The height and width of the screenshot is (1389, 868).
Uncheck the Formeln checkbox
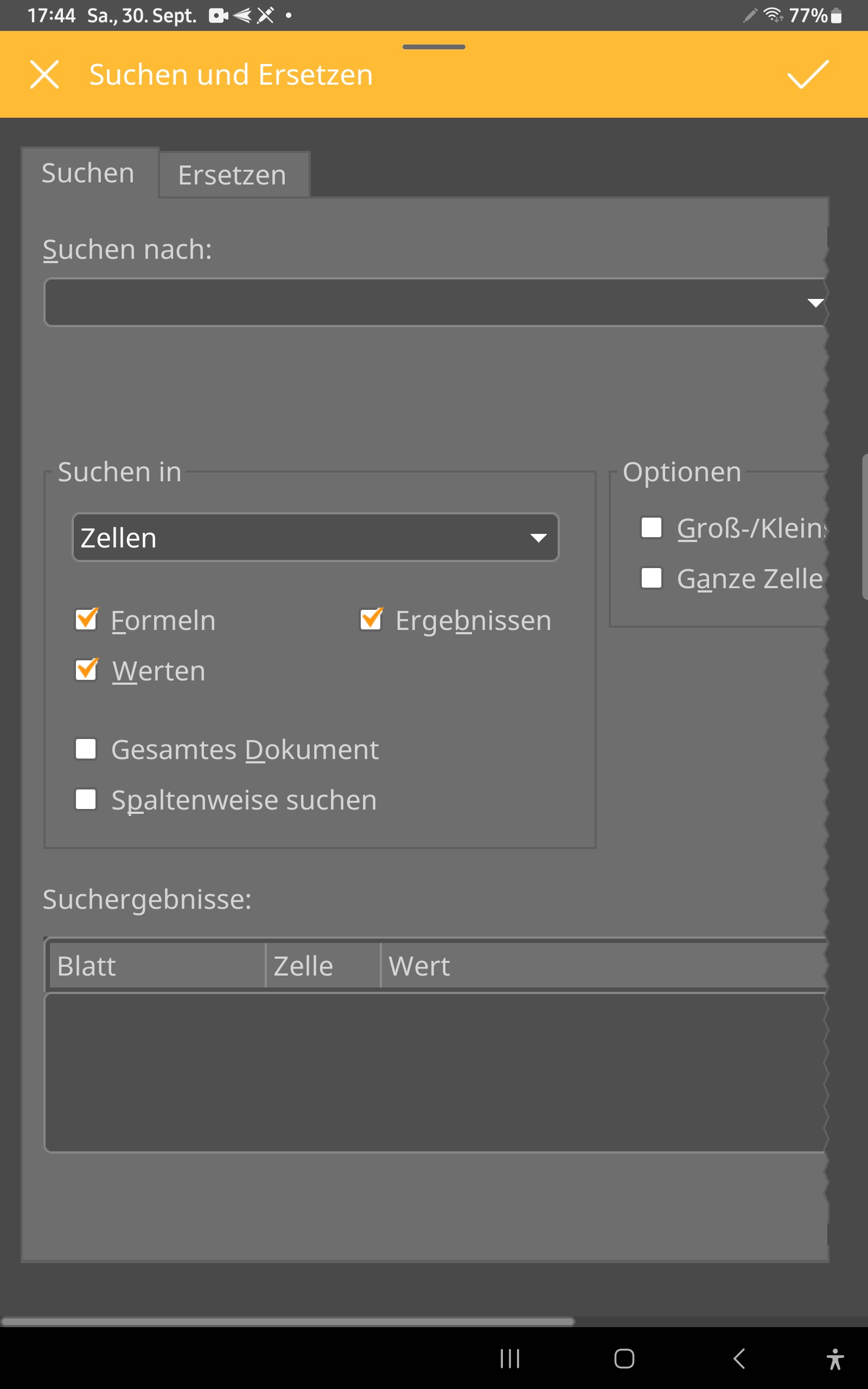coord(87,619)
